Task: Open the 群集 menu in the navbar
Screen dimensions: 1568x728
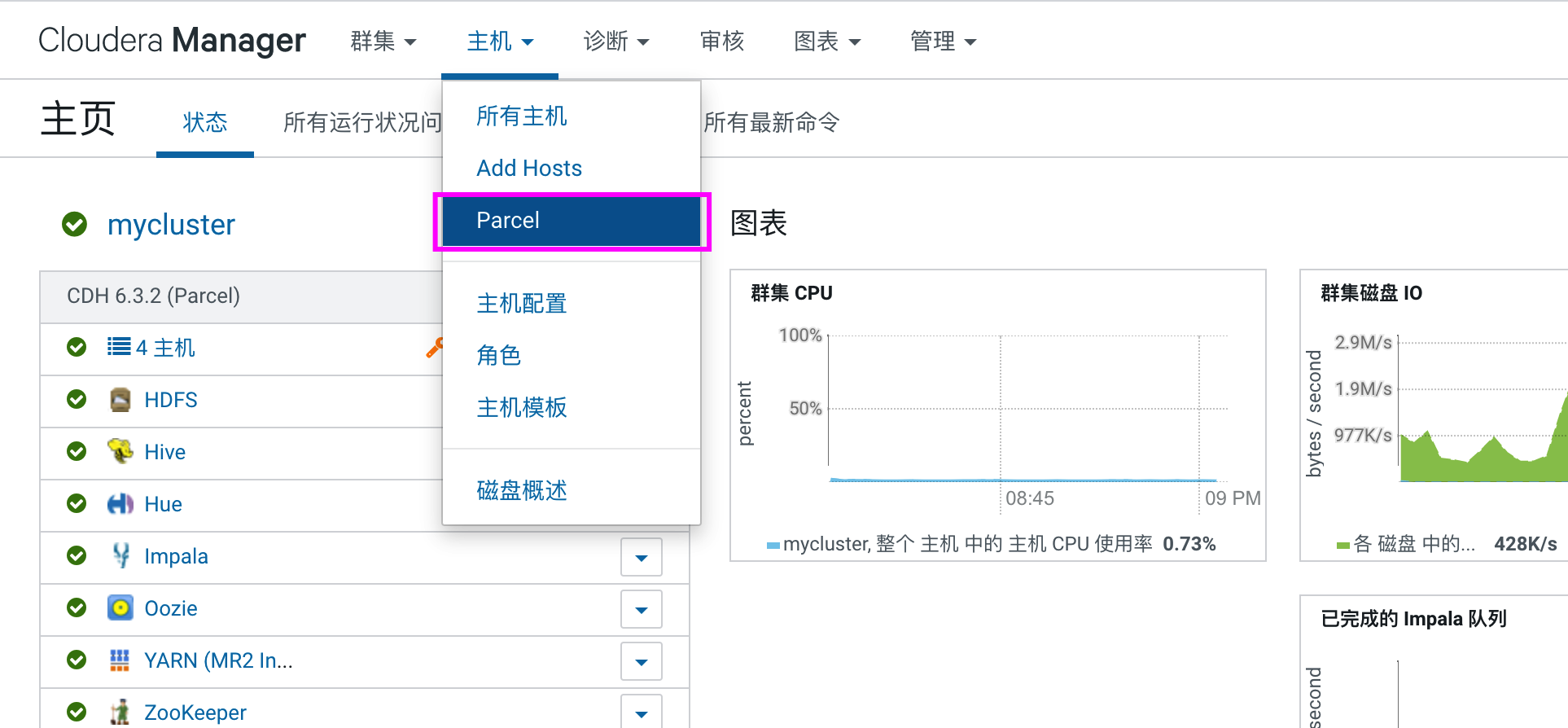Action: tap(383, 41)
